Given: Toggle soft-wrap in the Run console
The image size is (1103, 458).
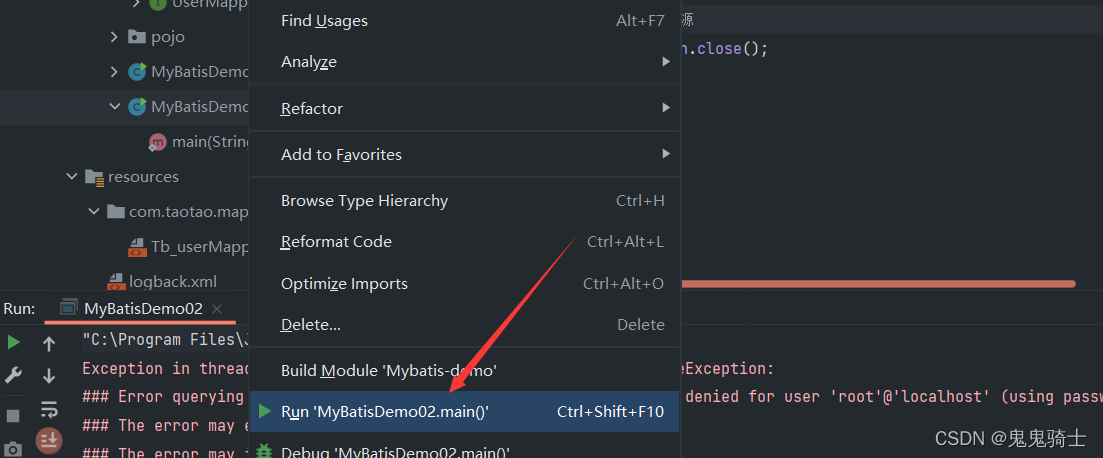Looking at the screenshot, I should pos(49,409).
